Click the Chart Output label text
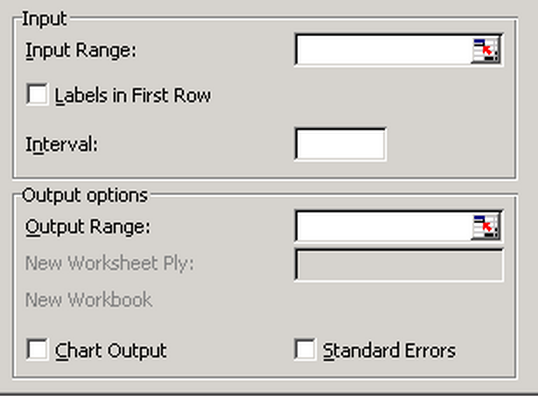 coord(111,351)
